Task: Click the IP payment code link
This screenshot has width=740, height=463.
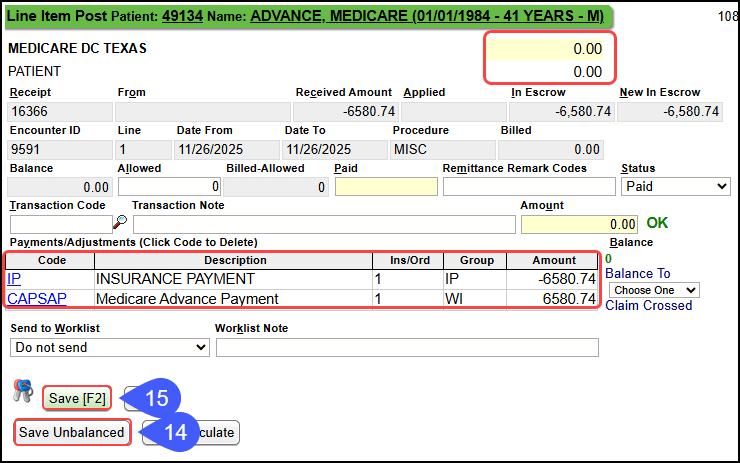Action: coord(13,279)
